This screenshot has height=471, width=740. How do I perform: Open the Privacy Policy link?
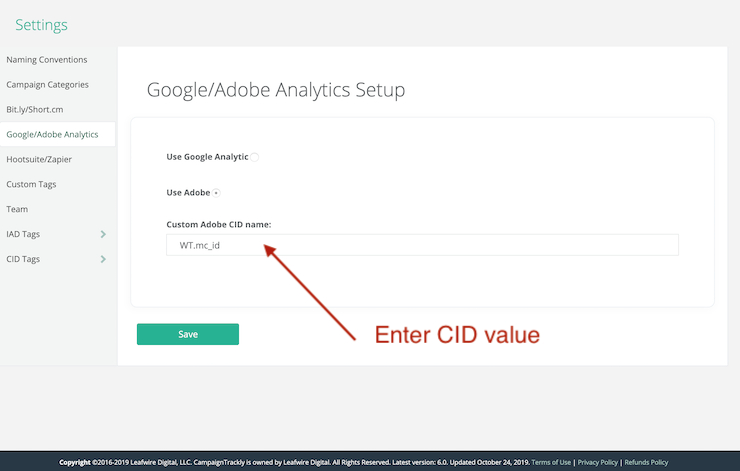[598, 462]
